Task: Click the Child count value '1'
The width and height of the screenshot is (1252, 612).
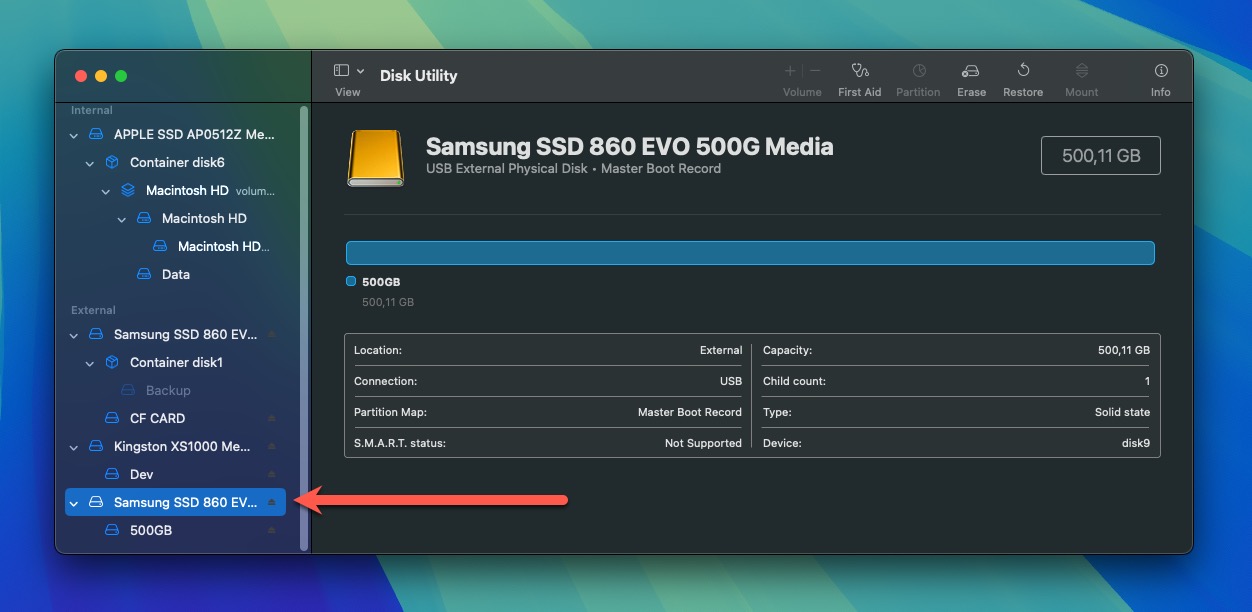Action: click(x=1147, y=381)
